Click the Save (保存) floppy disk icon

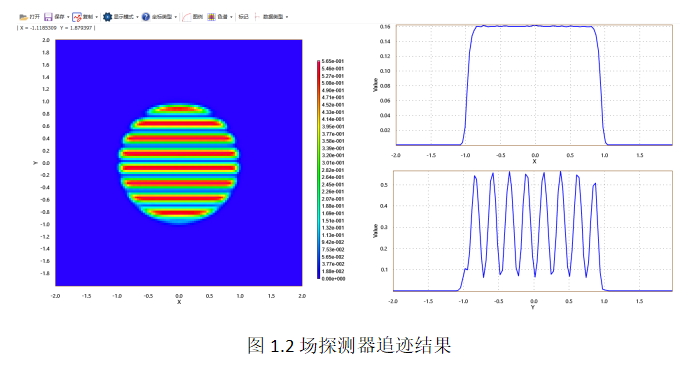[48, 17]
